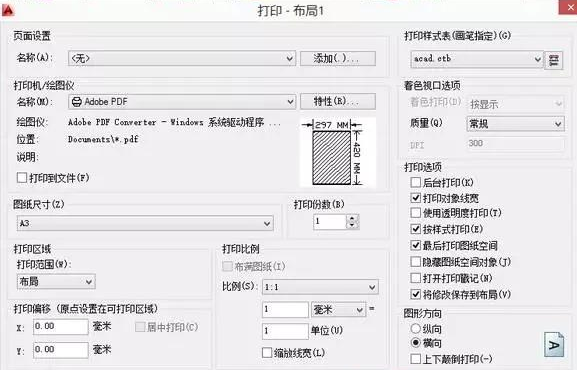Enable the 上下颠倒打印 upside-down checkbox

pos(415,359)
